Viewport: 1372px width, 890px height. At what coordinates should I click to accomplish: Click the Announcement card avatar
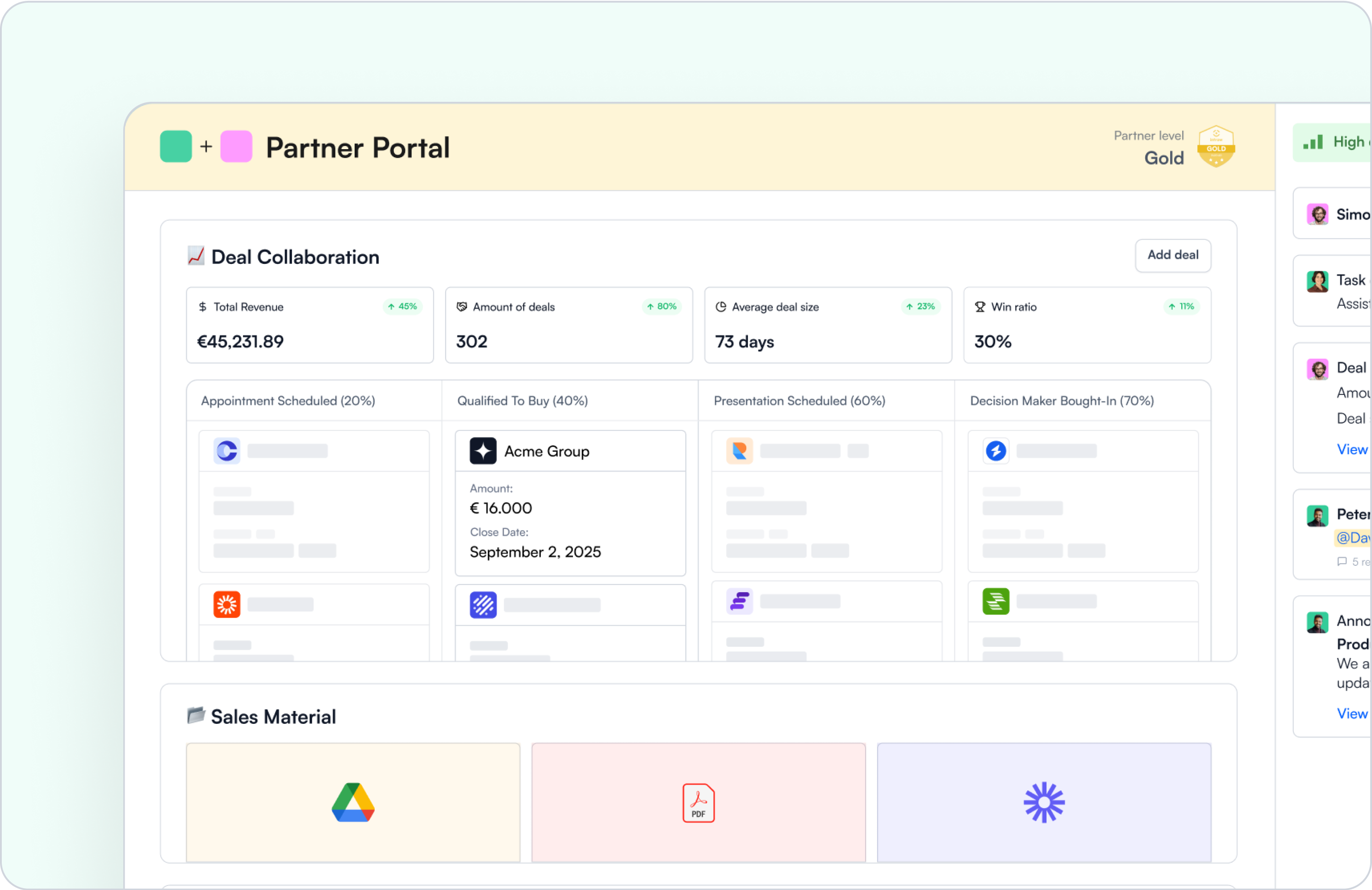pos(1317,623)
